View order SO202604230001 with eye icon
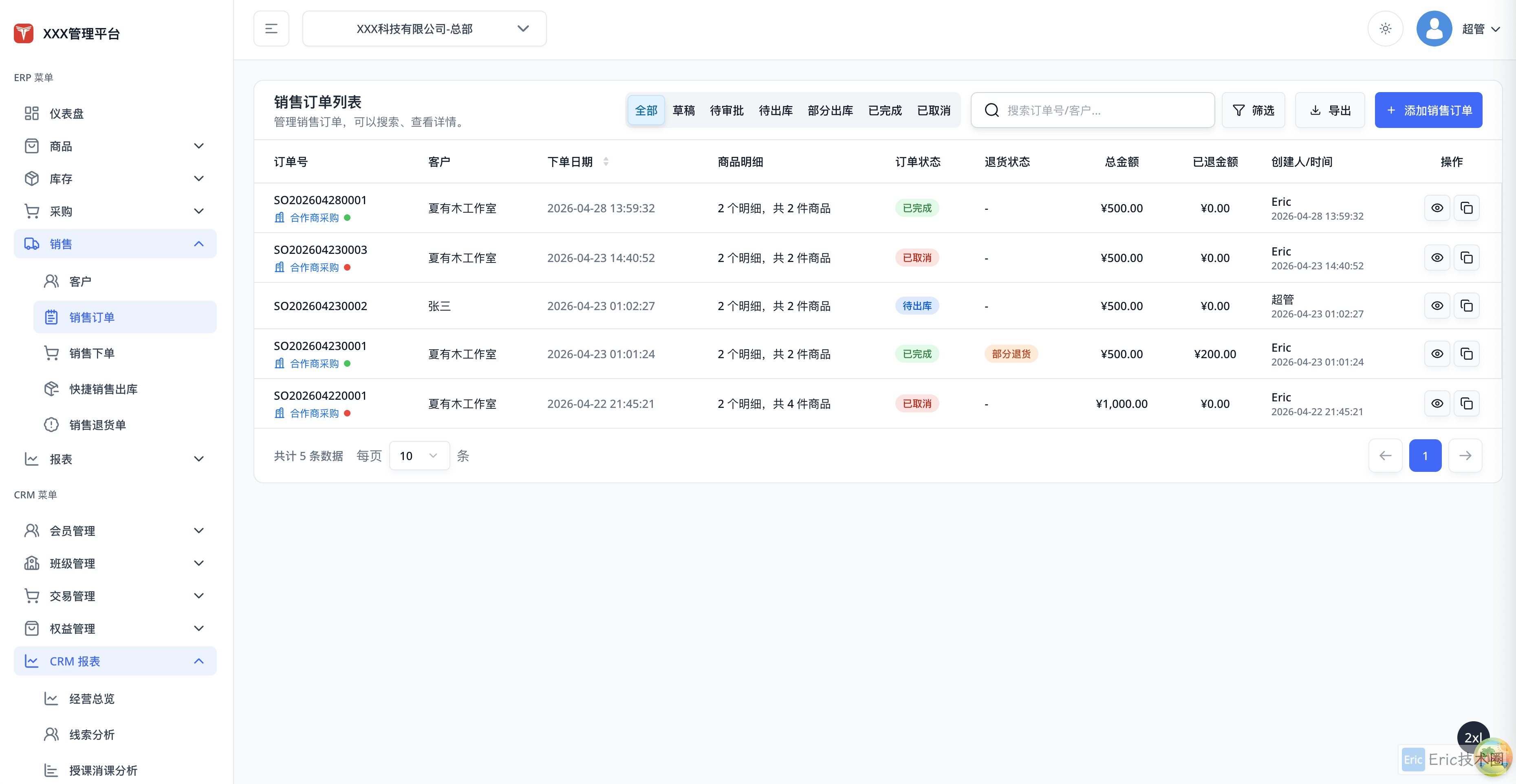This screenshot has width=1516, height=784. pyautogui.click(x=1437, y=354)
